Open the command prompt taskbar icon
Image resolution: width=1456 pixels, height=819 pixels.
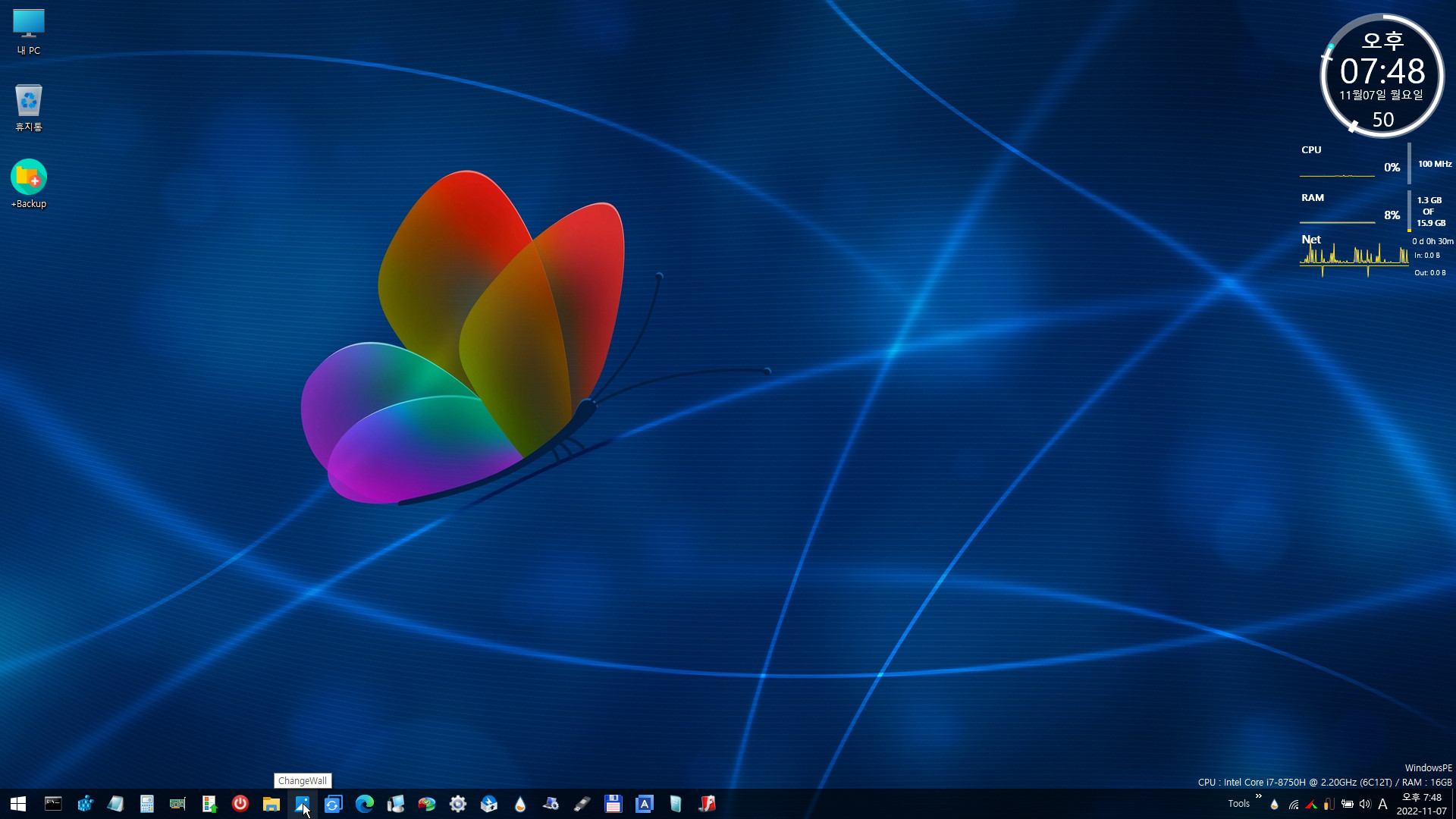click(53, 804)
